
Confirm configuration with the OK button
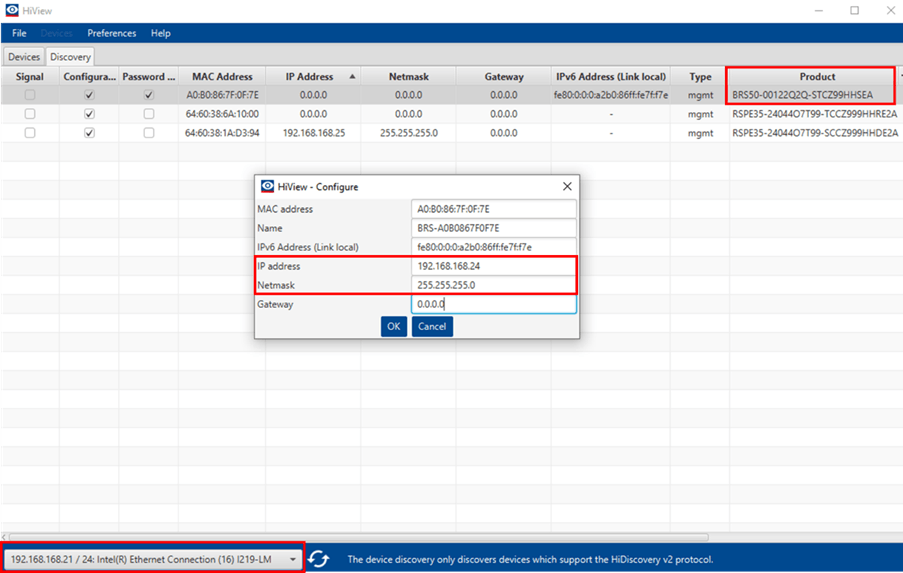coord(394,327)
